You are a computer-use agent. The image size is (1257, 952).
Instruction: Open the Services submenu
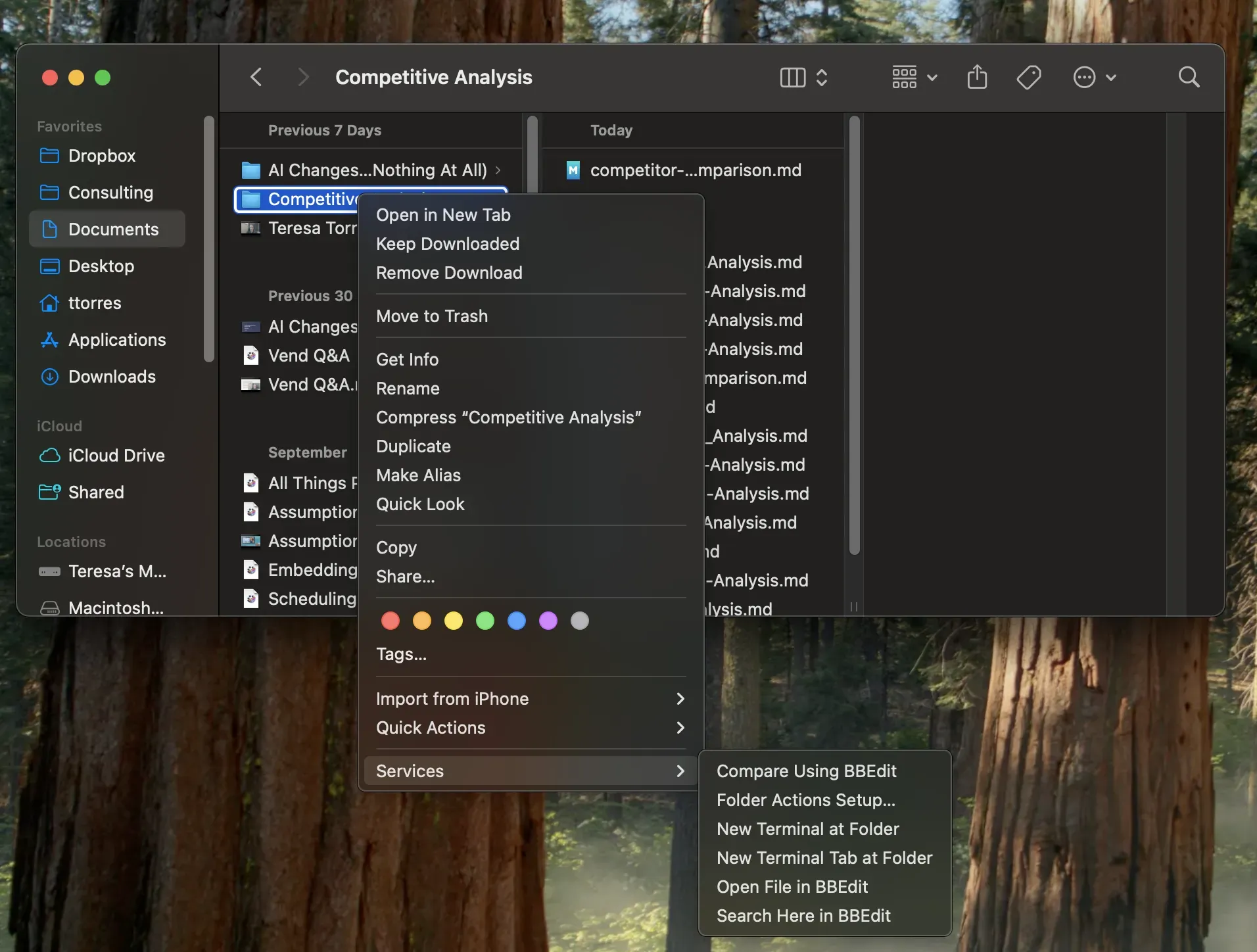coord(409,771)
